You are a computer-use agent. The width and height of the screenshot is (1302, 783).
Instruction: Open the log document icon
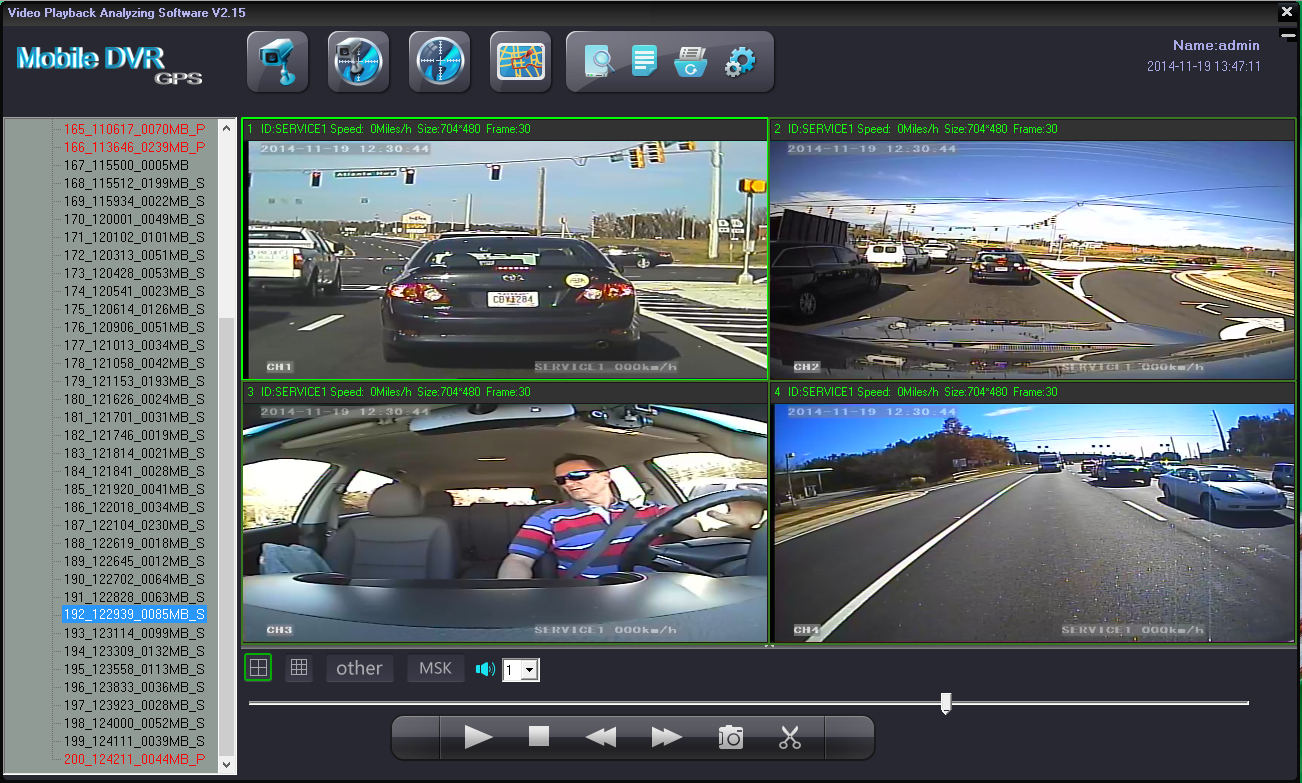point(644,62)
